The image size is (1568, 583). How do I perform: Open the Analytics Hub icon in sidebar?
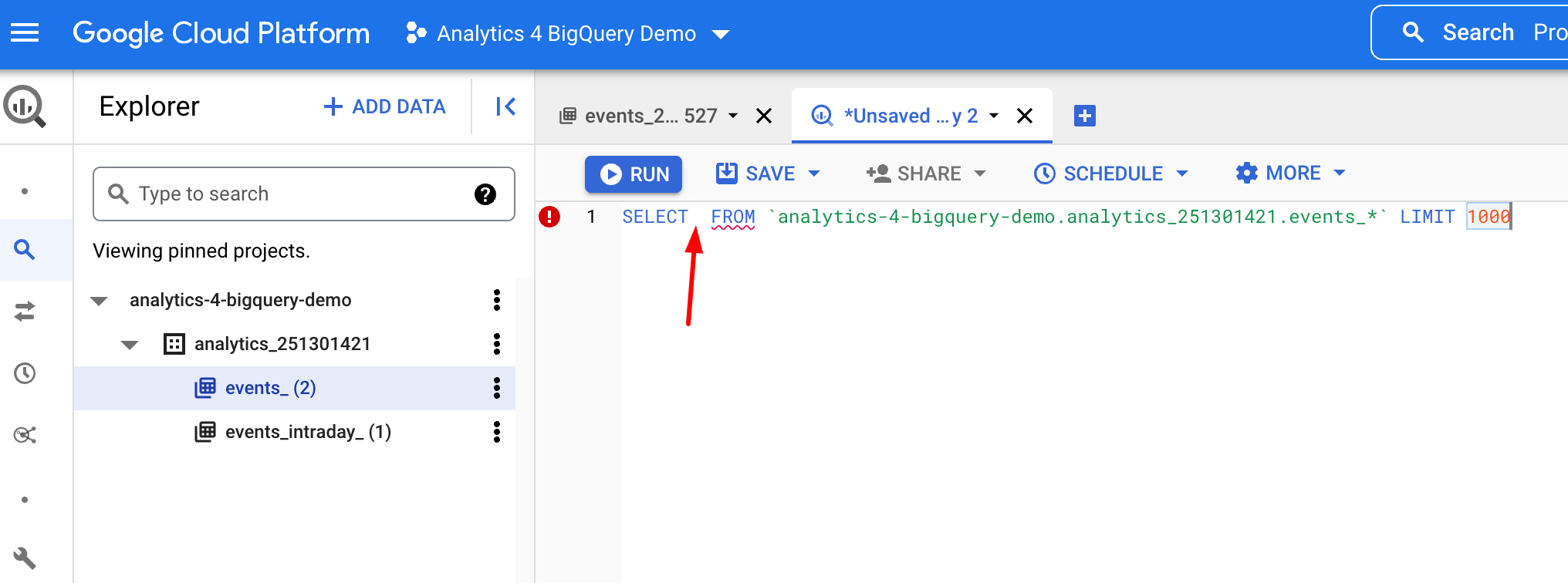point(25,435)
